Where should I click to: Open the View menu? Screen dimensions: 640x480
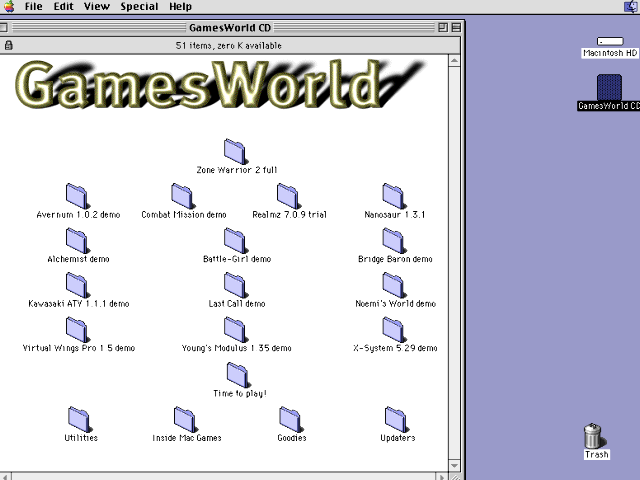pos(97,7)
